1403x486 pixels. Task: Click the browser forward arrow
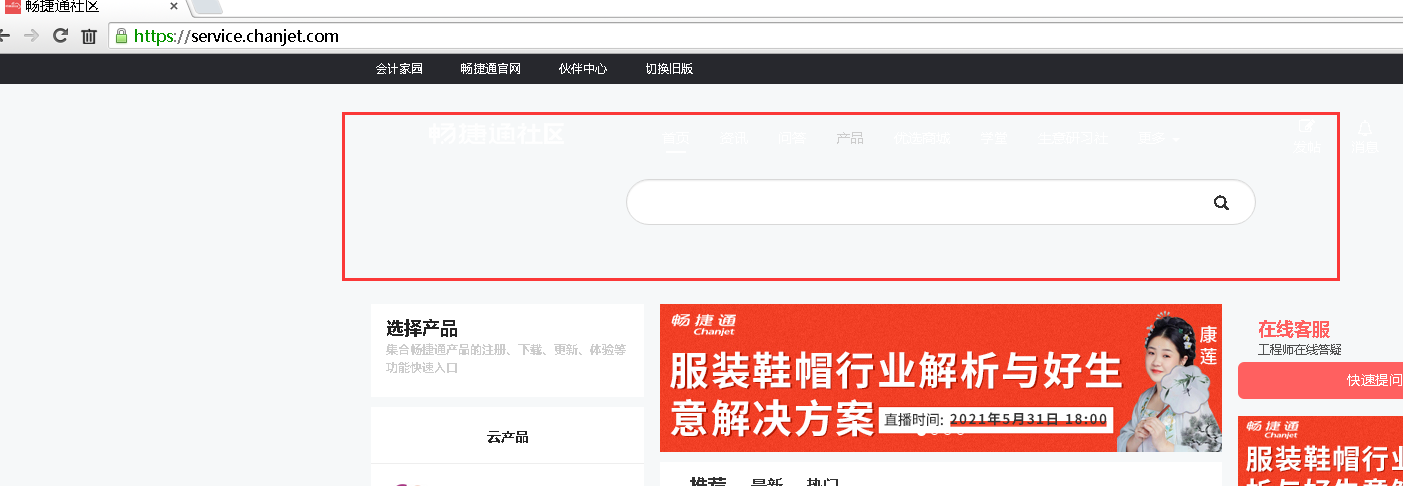tap(32, 36)
